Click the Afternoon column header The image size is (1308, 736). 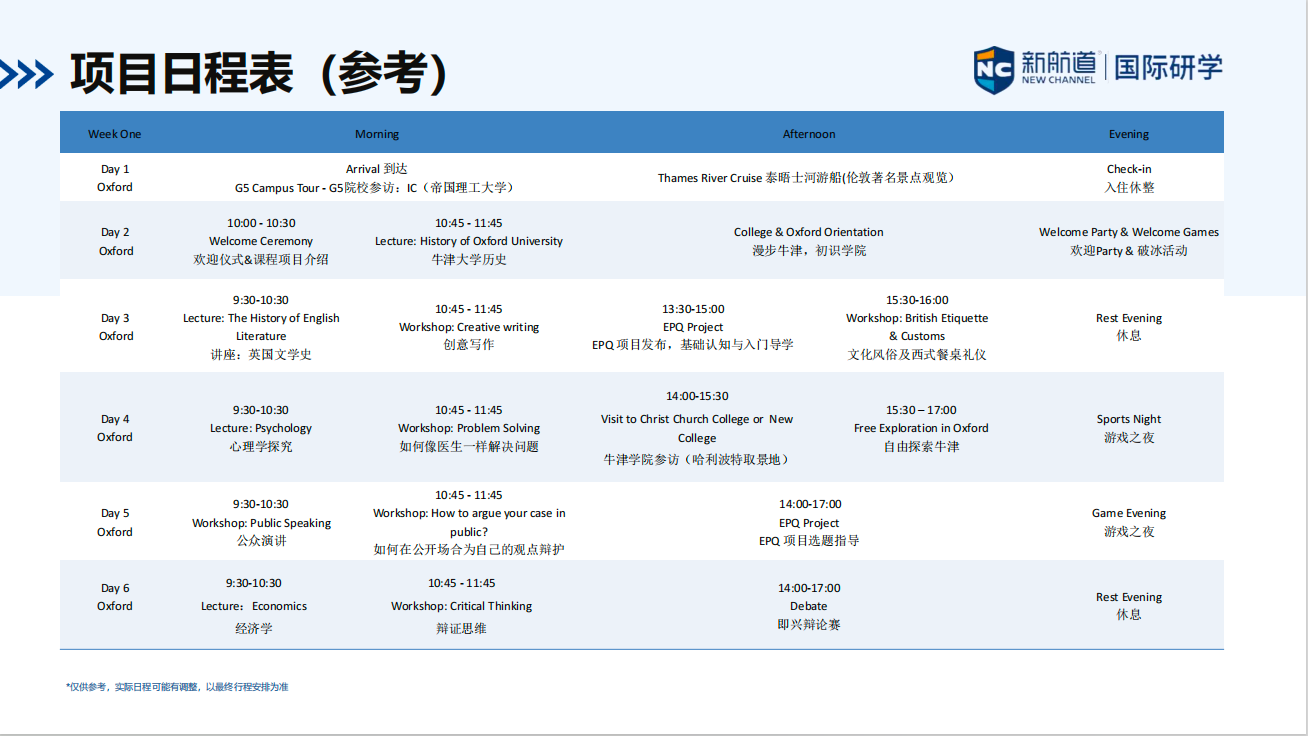[809, 134]
